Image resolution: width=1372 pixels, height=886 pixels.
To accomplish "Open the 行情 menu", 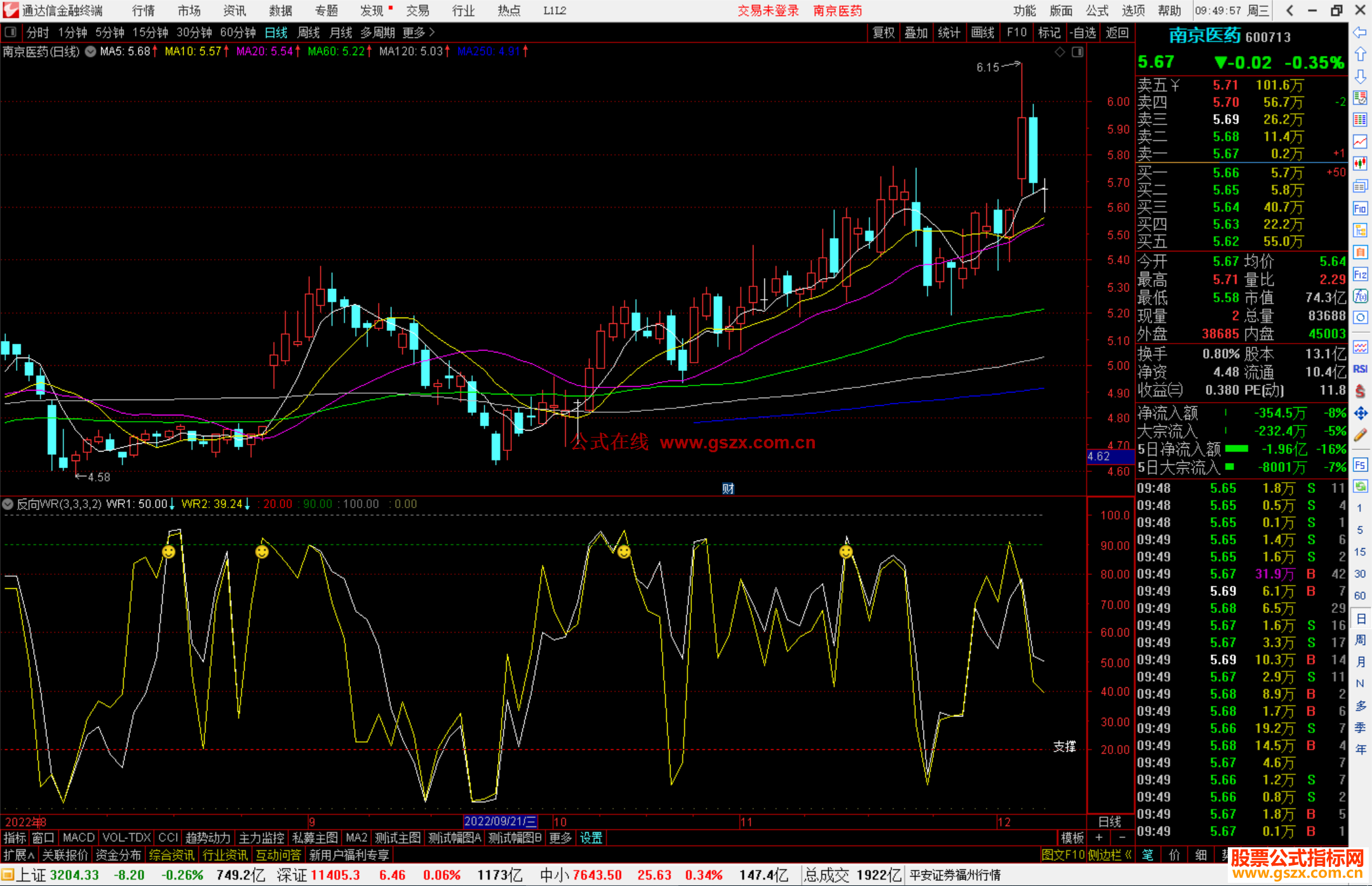I will (144, 10).
